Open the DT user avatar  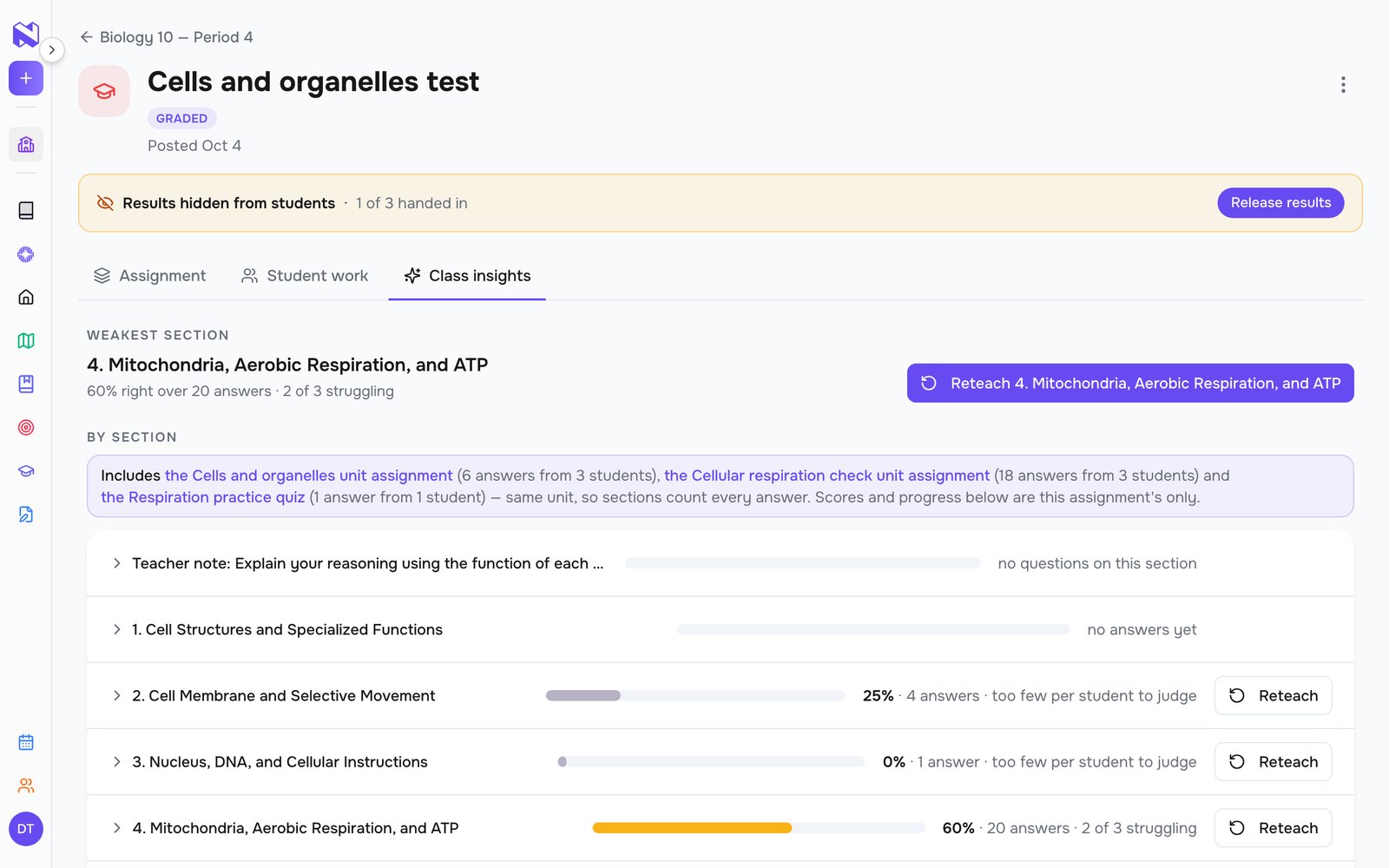[x=26, y=829]
